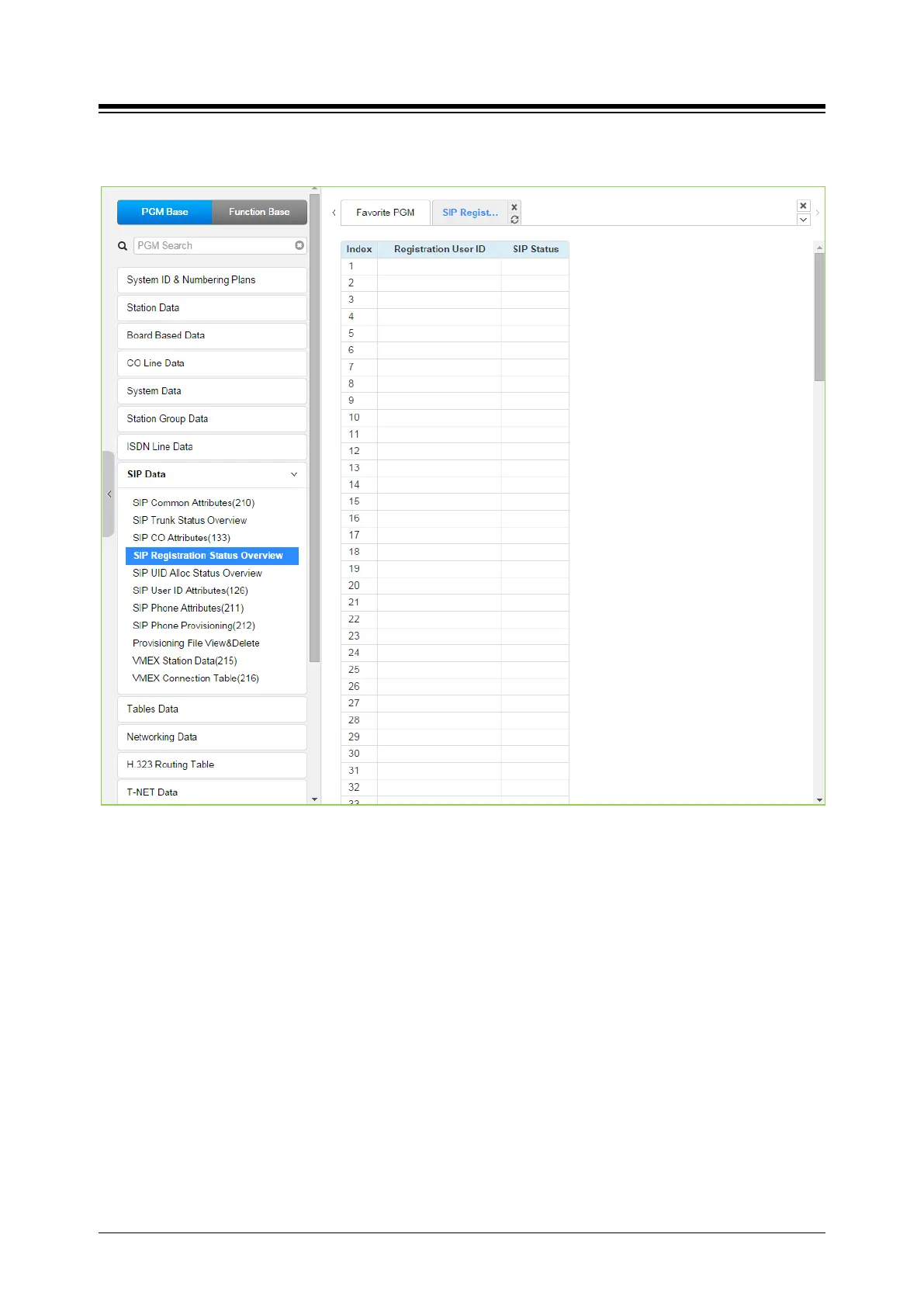
Task: Click SIP Status cell in row 15
Action: coord(535,502)
